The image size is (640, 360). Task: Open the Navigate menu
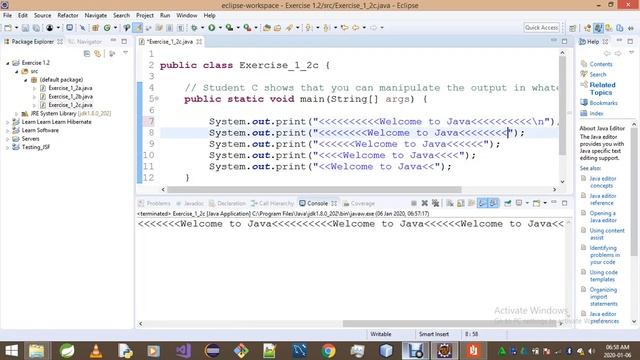pos(96,15)
